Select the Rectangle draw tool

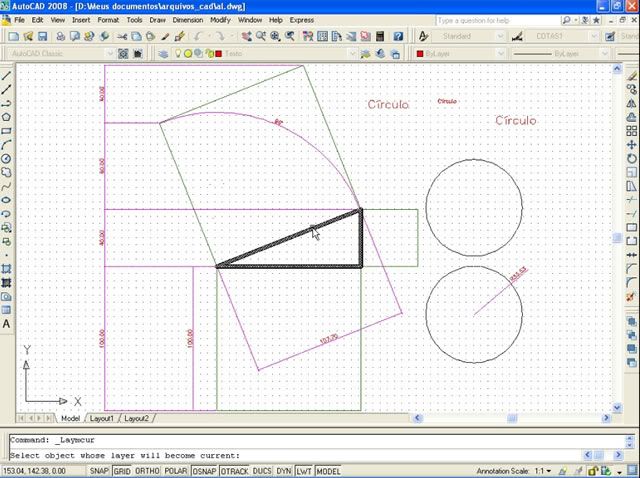pos(7,130)
